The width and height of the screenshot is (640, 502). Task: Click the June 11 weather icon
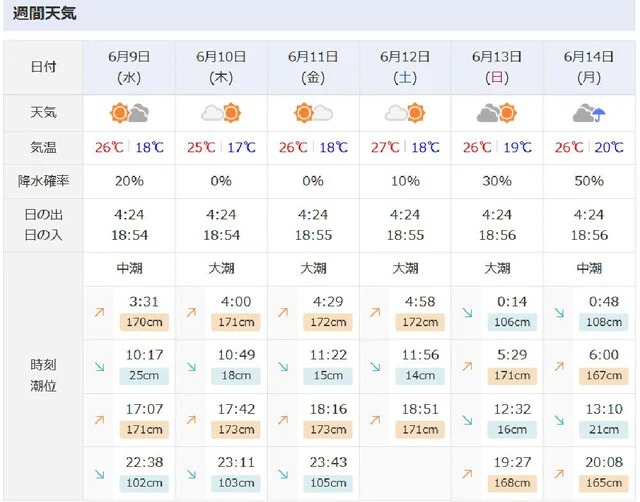pos(313,113)
